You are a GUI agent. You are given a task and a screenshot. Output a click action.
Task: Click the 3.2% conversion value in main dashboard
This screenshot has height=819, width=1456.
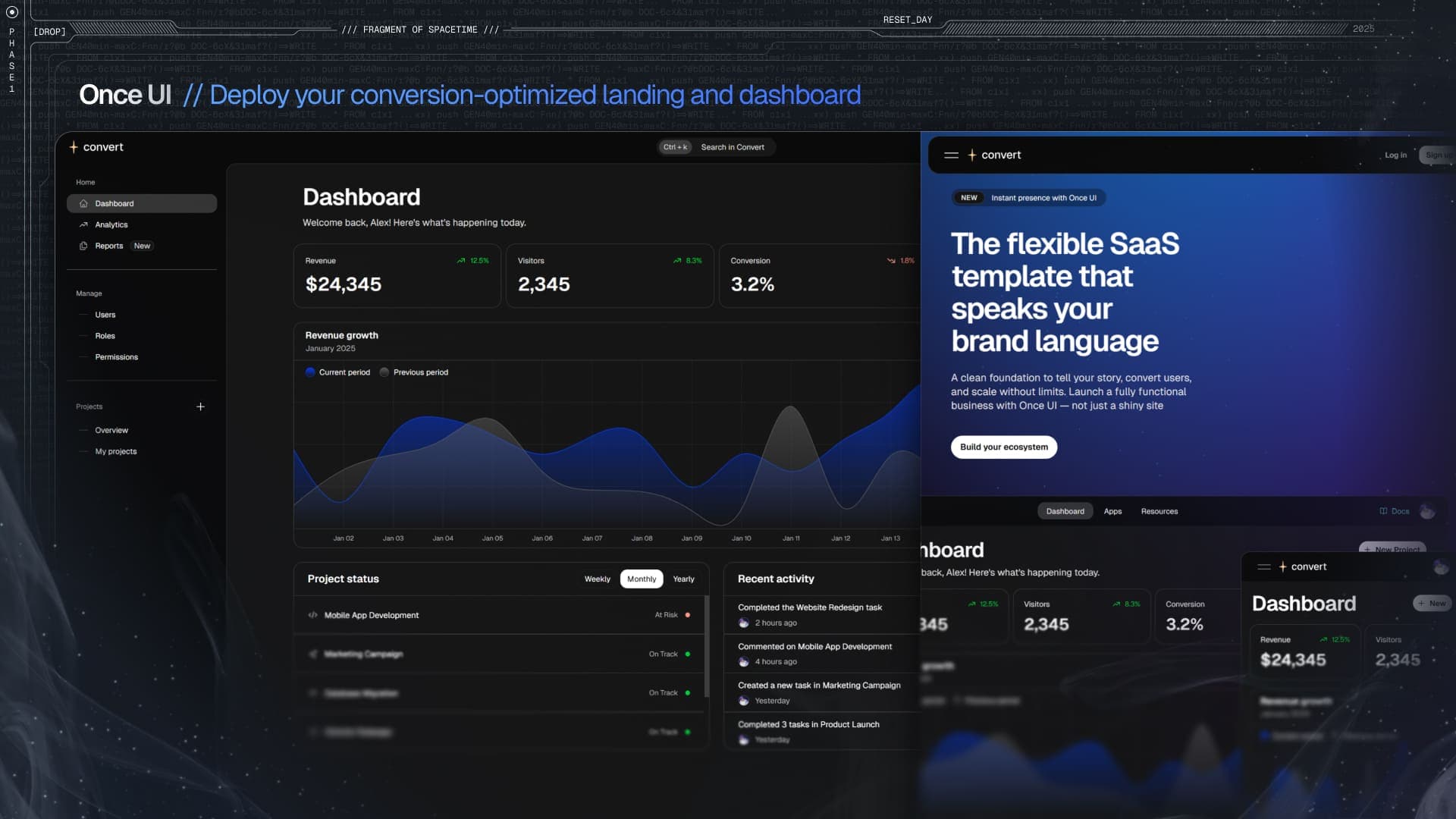click(752, 284)
